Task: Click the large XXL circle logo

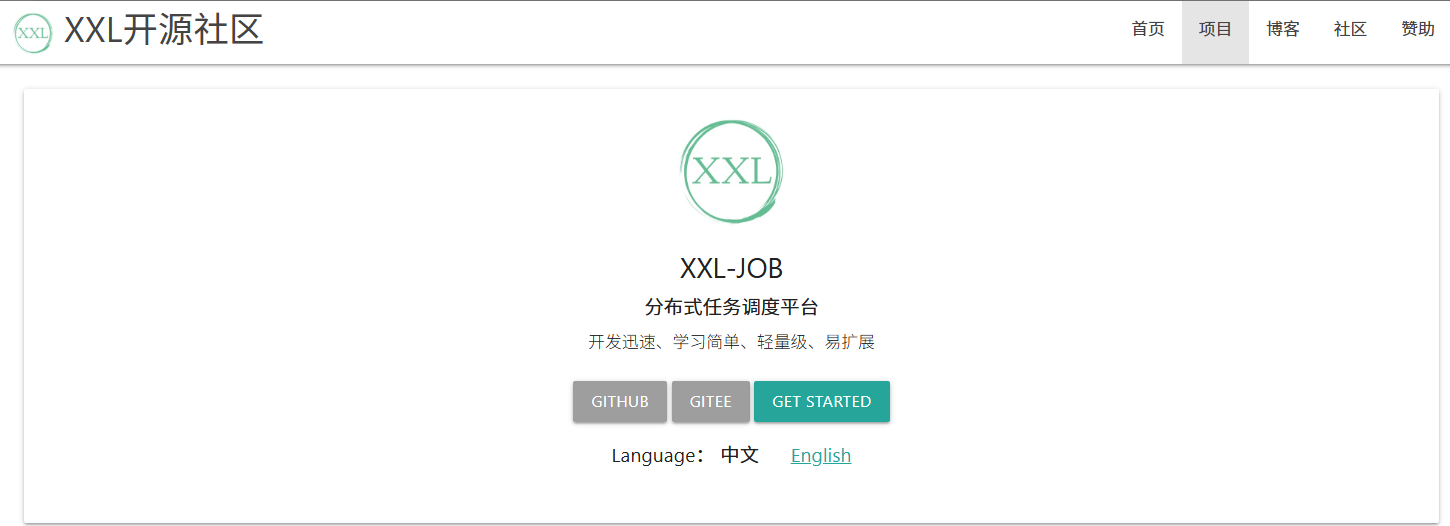Action: click(x=731, y=171)
